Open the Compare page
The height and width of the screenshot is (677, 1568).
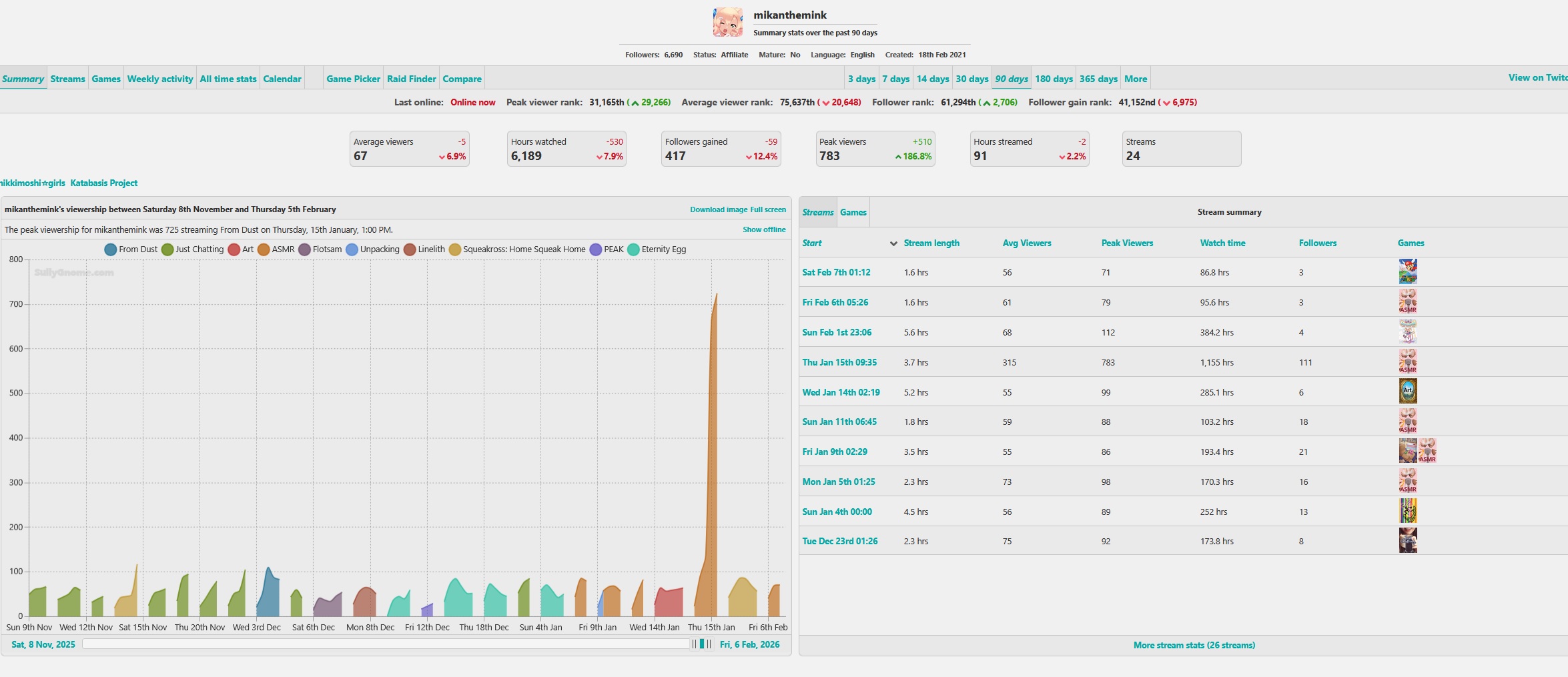tap(462, 79)
